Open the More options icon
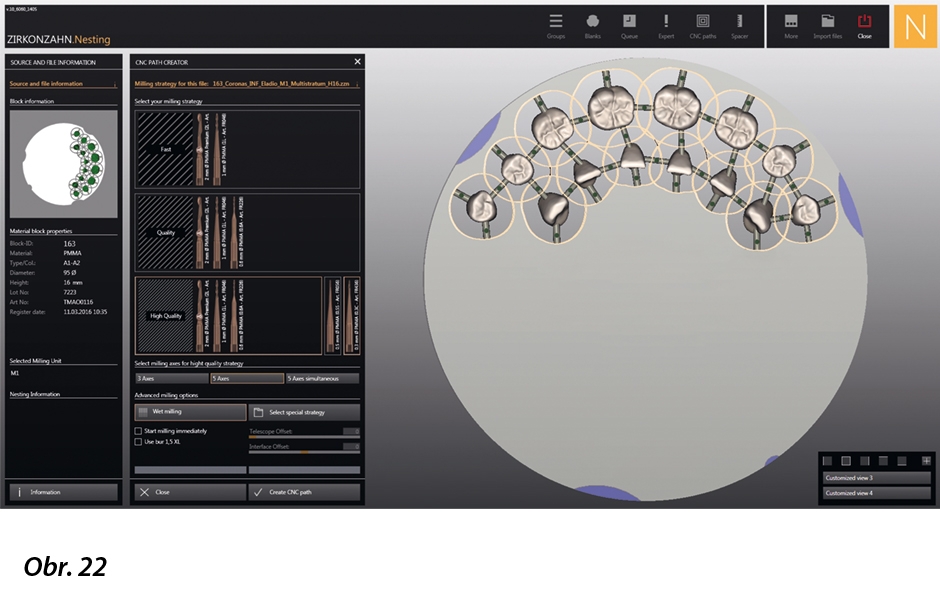 [x=791, y=26]
